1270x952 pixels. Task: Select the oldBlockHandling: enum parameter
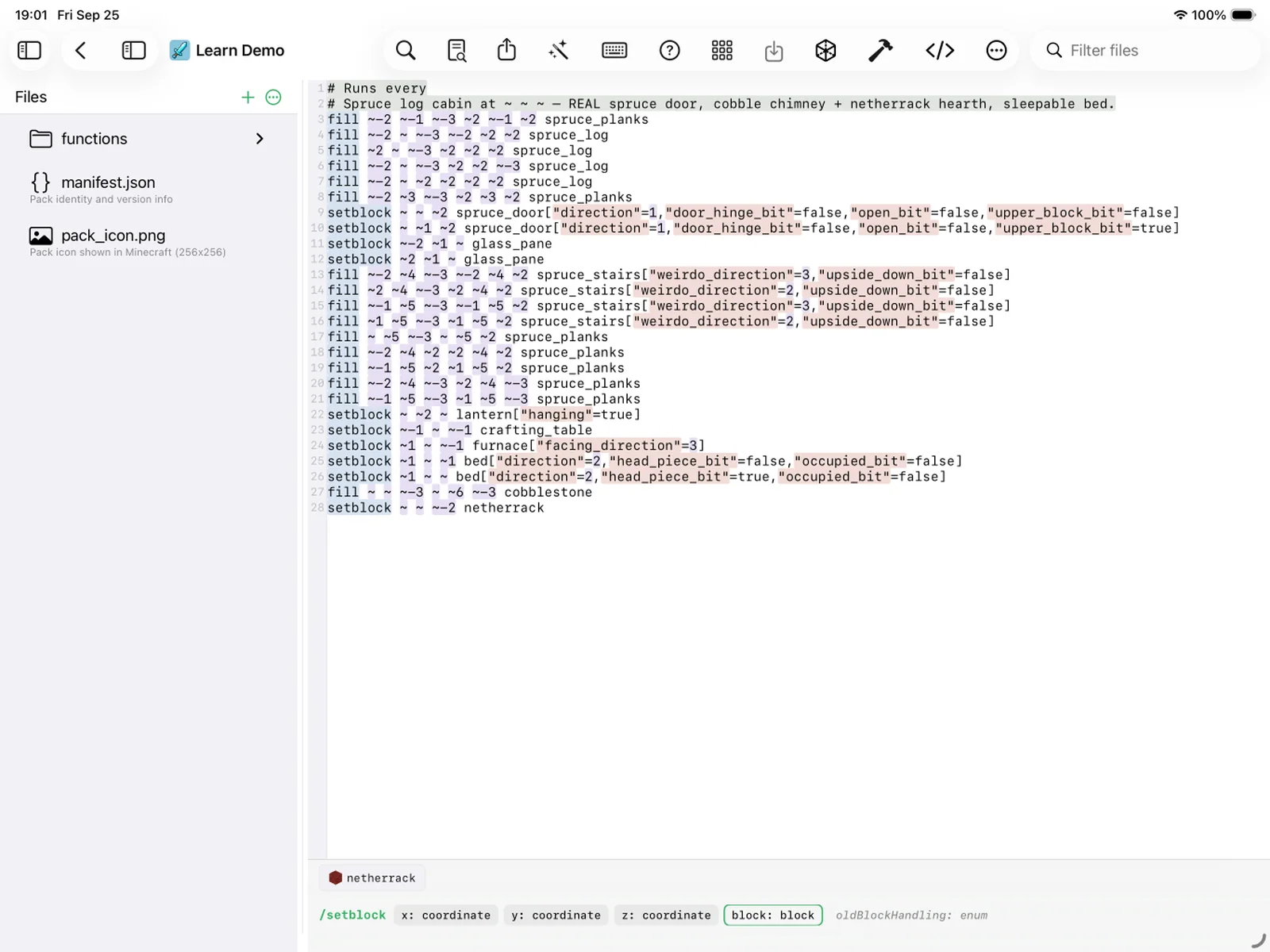click(911, 916)
